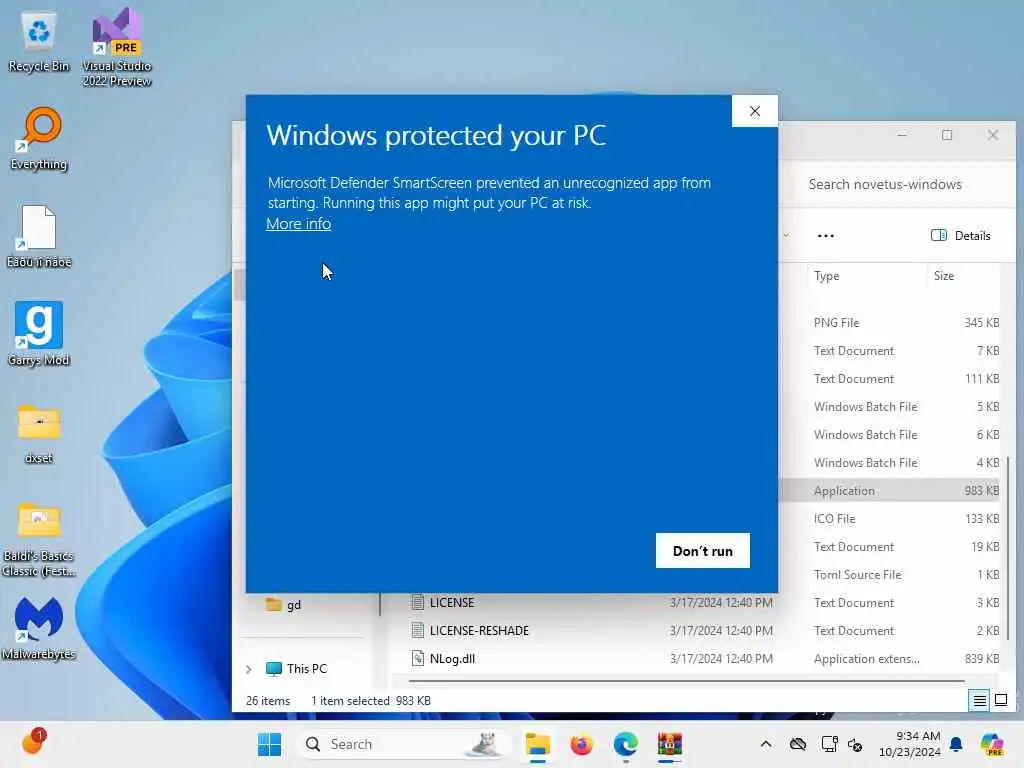
Task: Close the SmartScreen dialog with X
Action: (755, 111)
